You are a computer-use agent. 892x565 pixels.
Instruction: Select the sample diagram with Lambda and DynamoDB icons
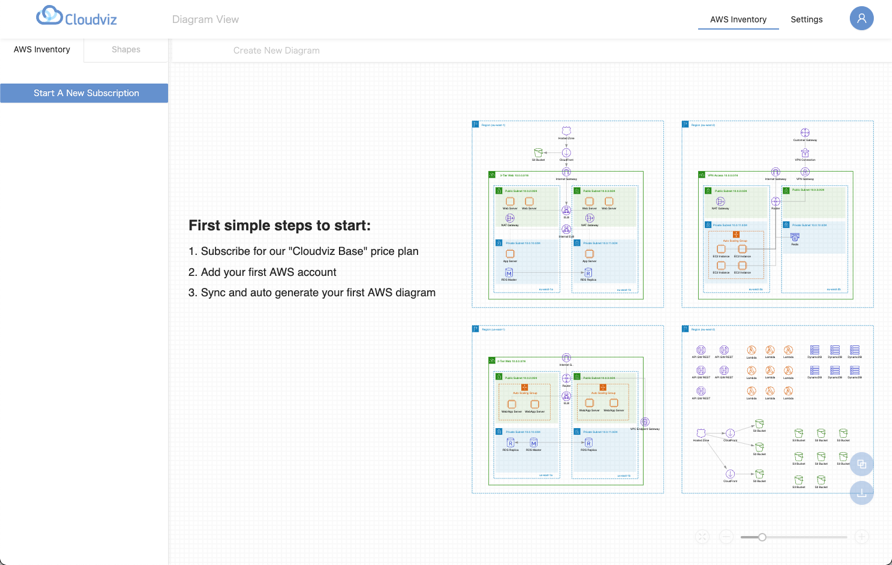[x=777, y=409]
